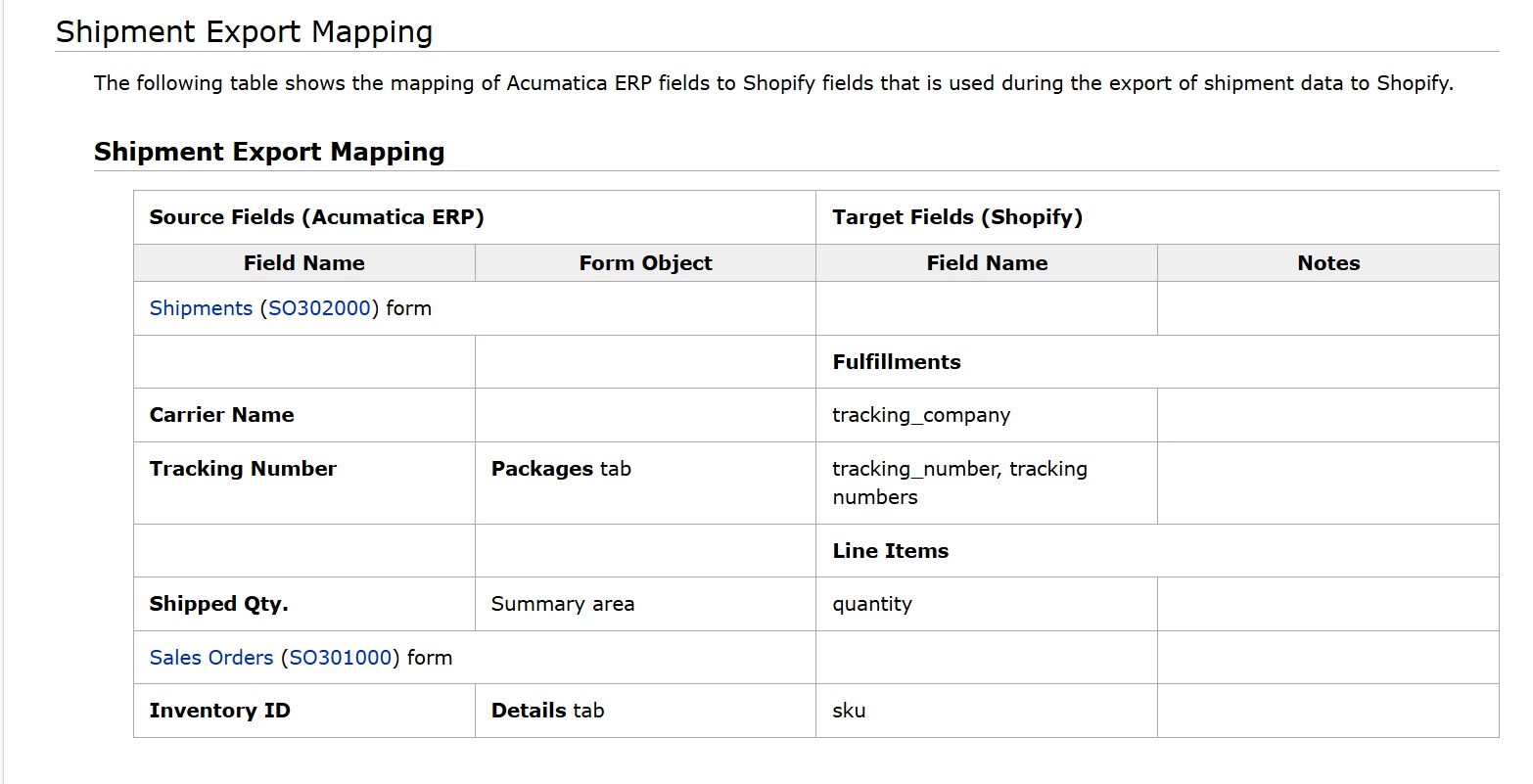The image size is (1533, 784).
Task: Select the Target Fields (Shopify) header
Action: (x=957, y=217)
